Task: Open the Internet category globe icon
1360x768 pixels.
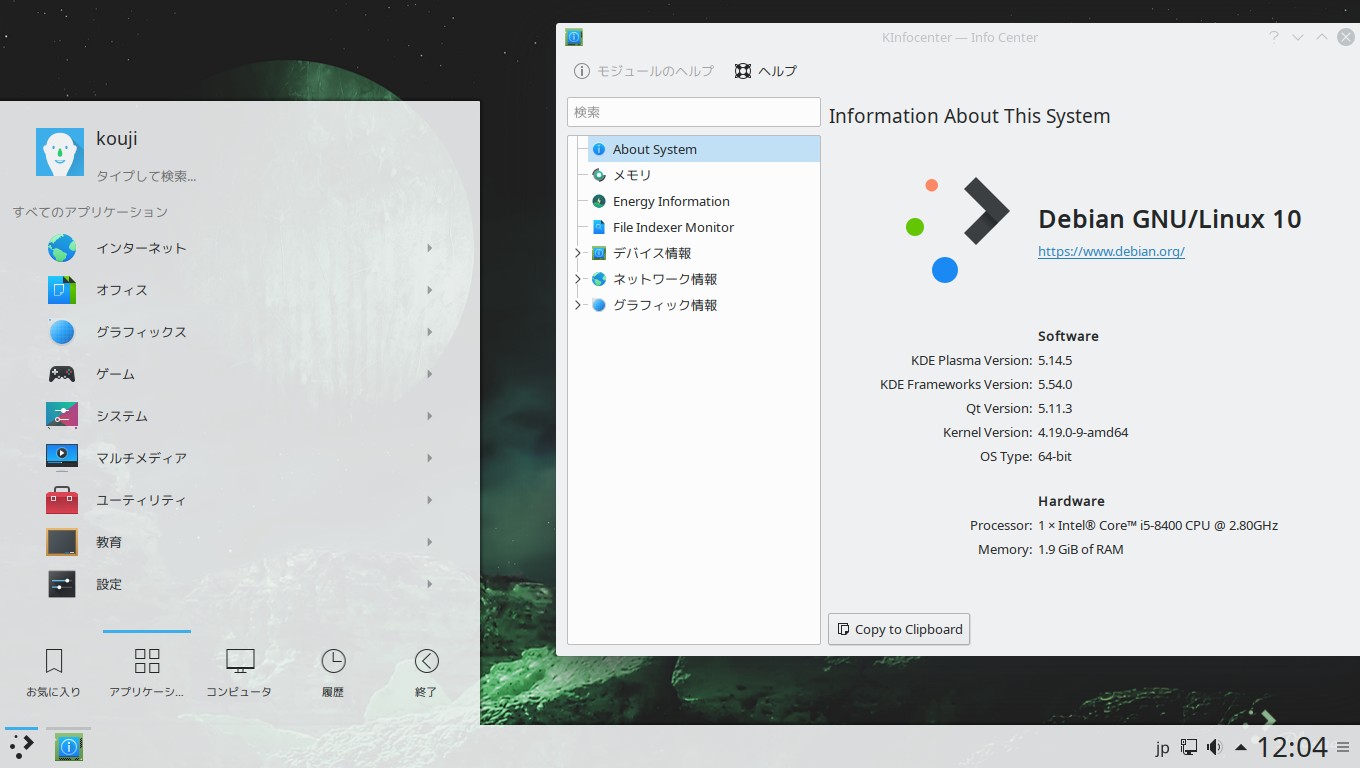Action: [x=62, y=248]
